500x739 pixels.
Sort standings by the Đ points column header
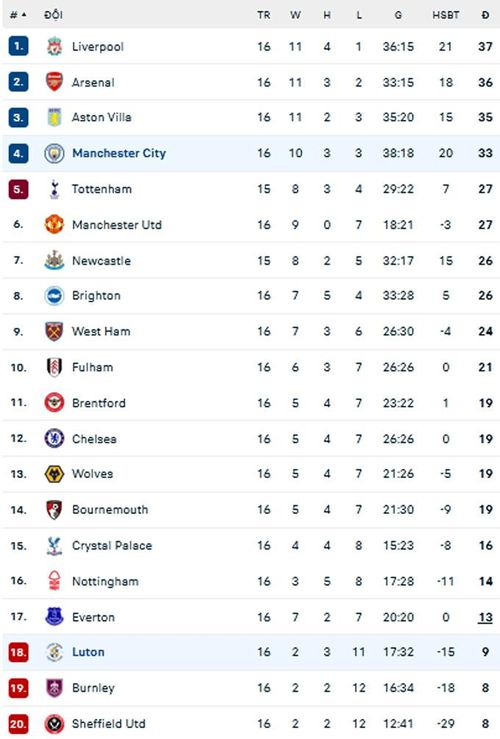click(x=485, y=15)
